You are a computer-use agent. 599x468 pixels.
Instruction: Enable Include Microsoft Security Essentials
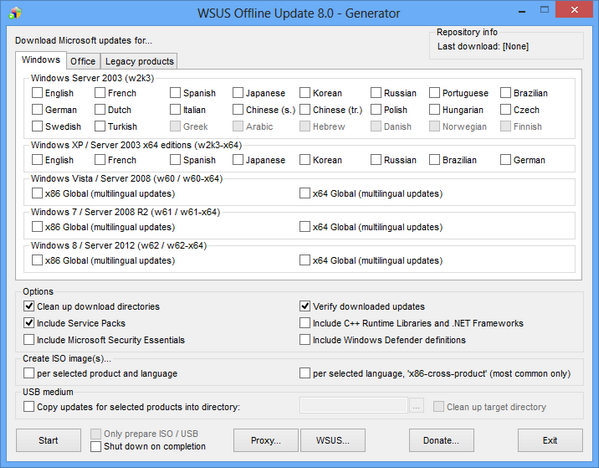(29, 340)
